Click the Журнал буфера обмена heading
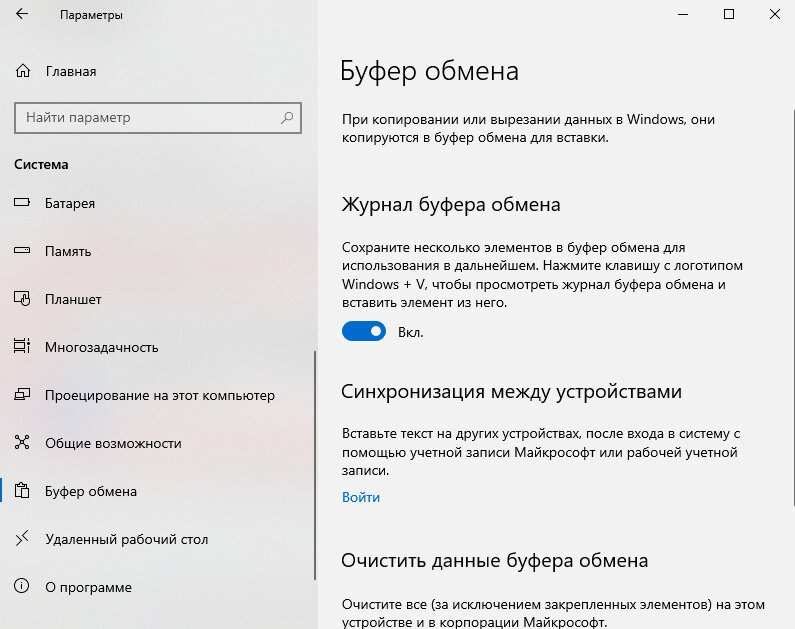795x629 pixels. click(451, 205)
